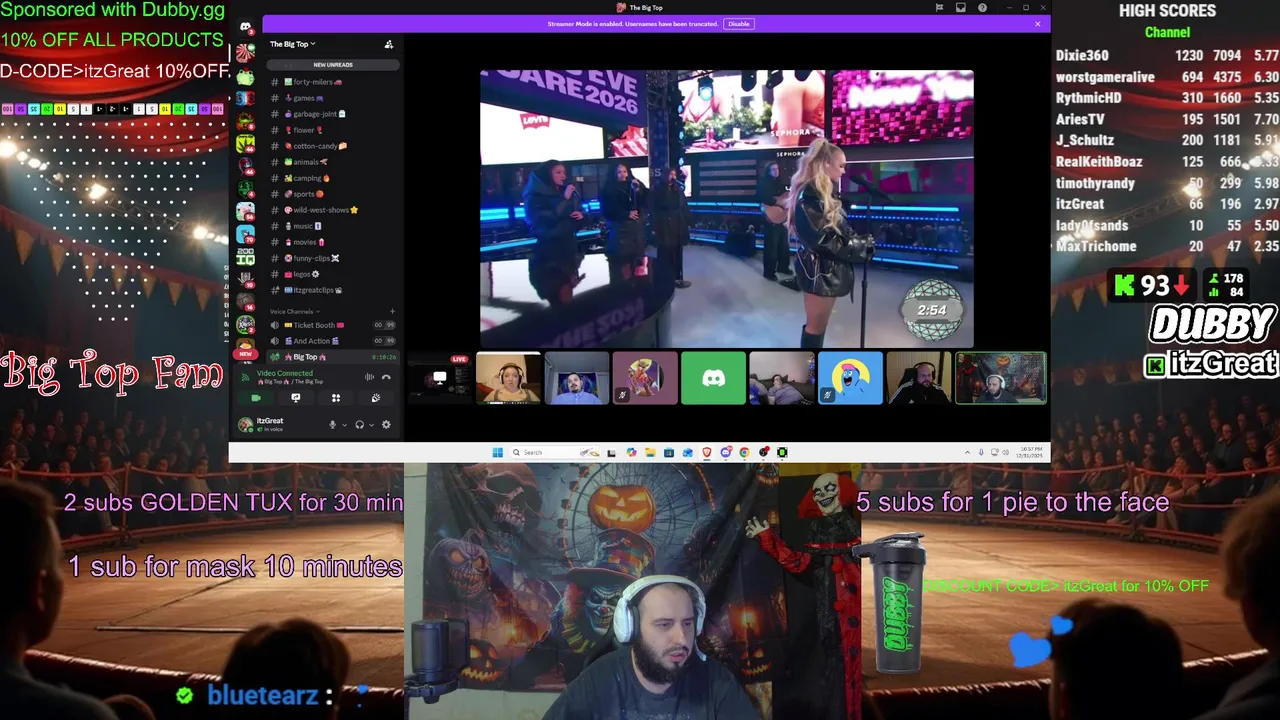Open the Discord inbox icon
This screenshot has width=1280, height=720.
pyautogui.click(x=960, y=8)
